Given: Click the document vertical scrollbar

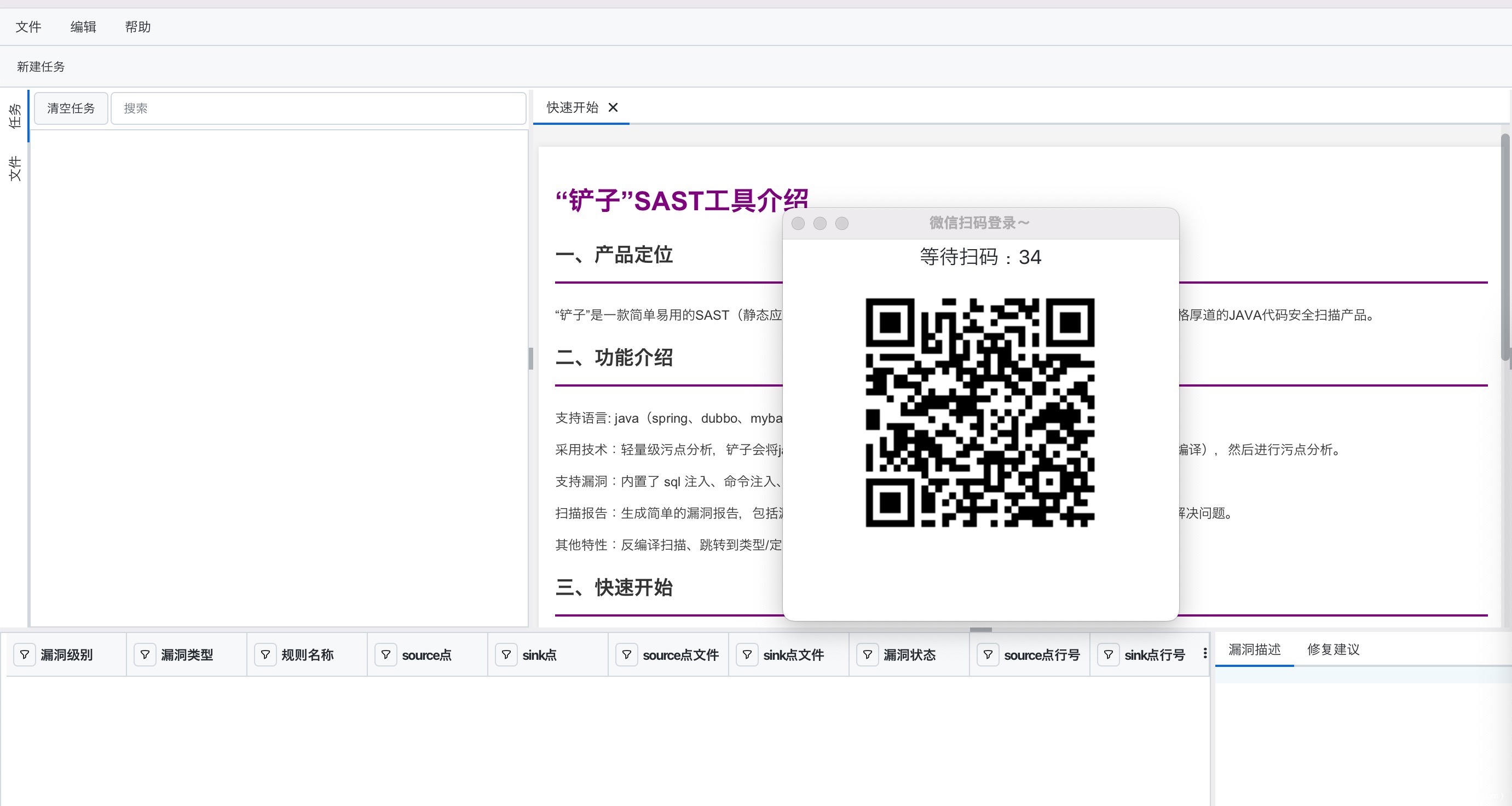Looking at the screenshot, I should point(1505,246).
